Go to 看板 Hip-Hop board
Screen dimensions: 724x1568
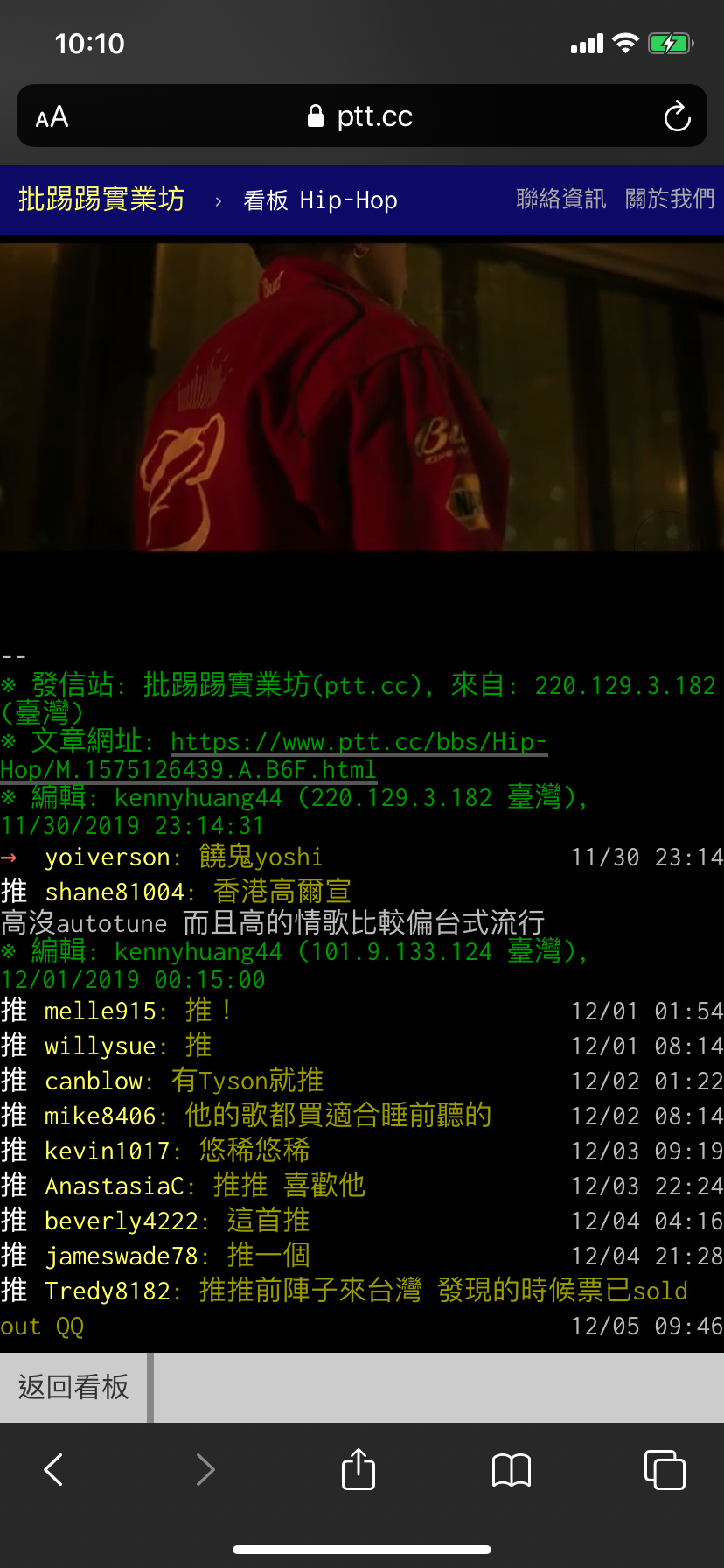point(320,200)
